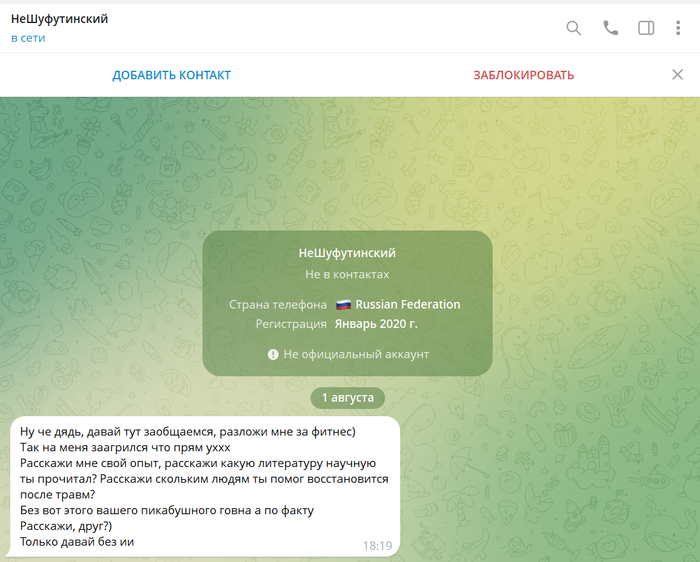Click the 'в сети' online status
This screenshot has height=562, width=700.
point(28,38)
